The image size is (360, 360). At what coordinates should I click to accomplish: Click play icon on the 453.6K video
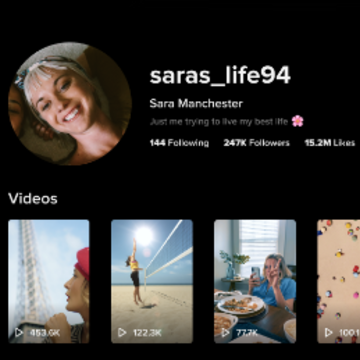click(x=19, y=332)
